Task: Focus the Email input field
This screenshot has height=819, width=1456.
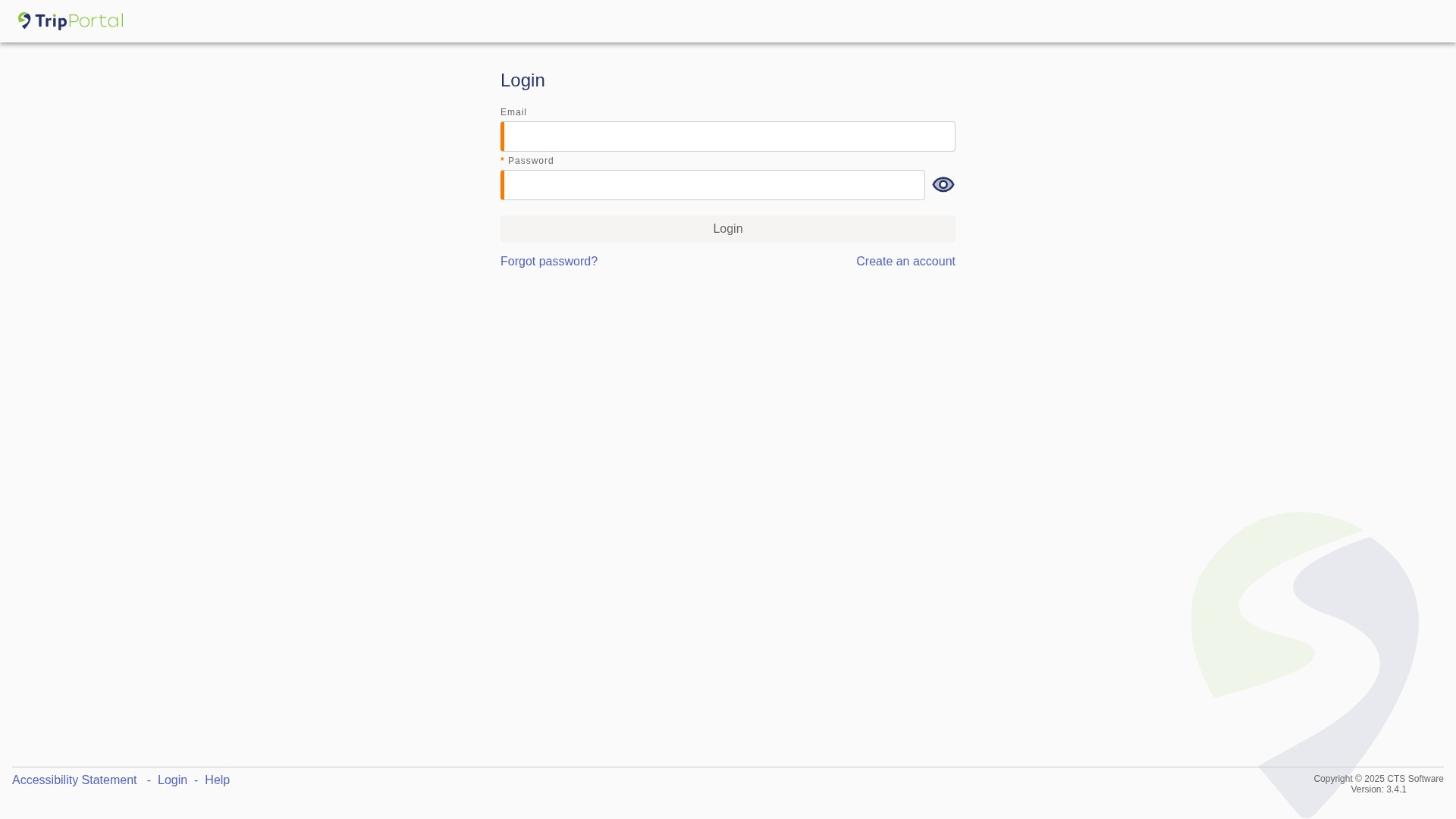Action: 728,136
